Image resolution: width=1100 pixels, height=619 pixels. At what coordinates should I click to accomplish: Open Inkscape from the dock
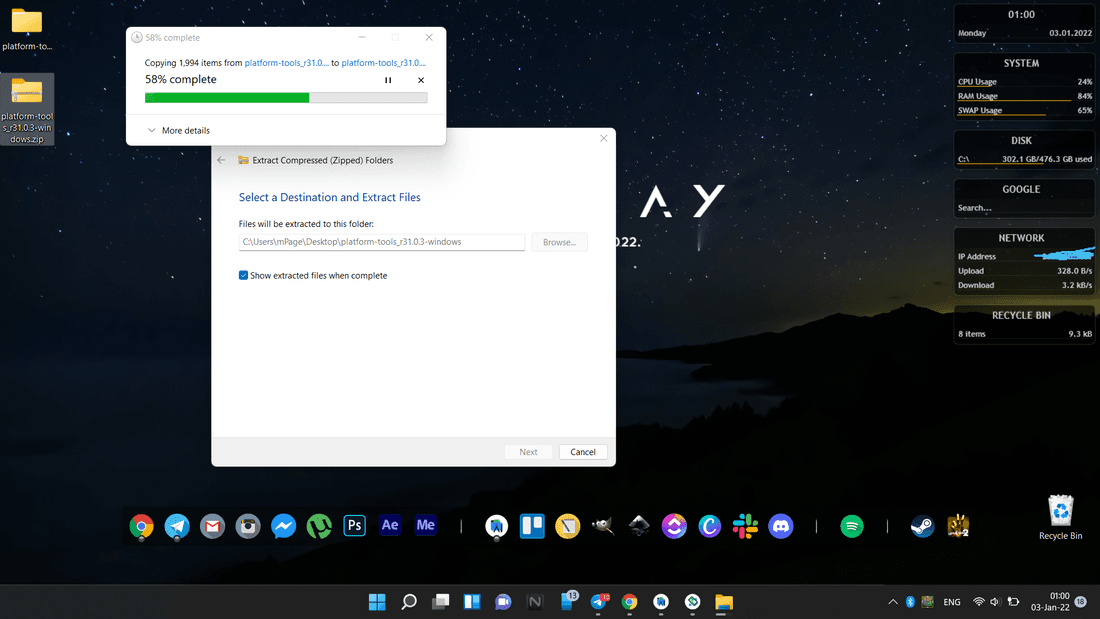point(638,526)
